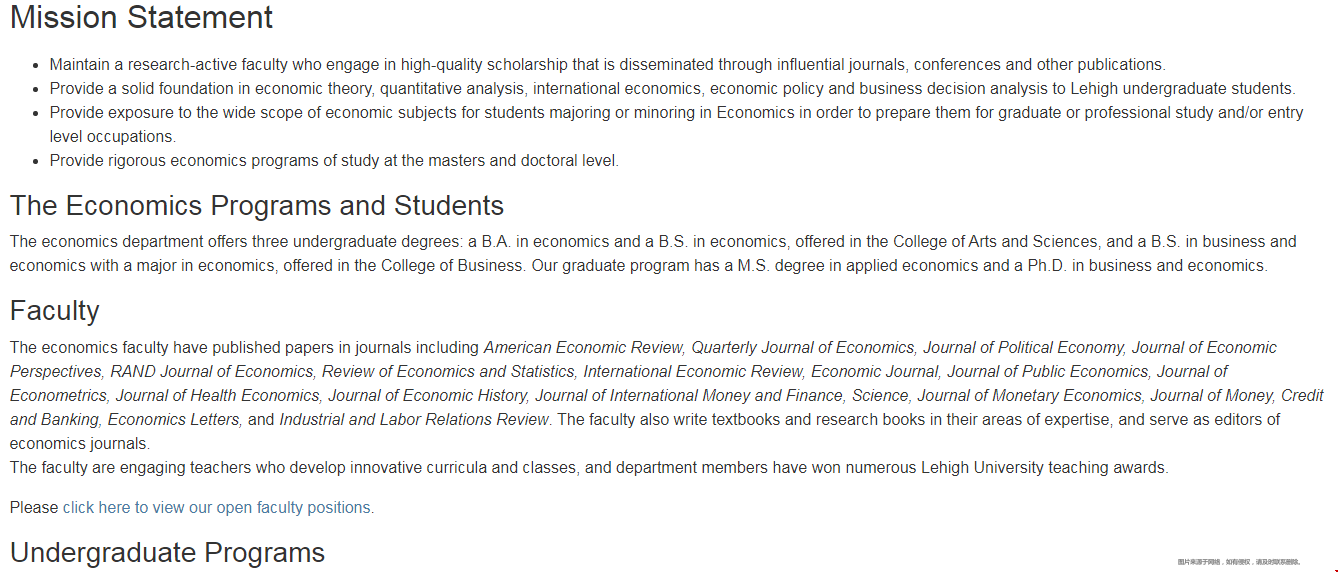Click Industrial and Labor Relations Review text
The height and width of the screenshot is (572, 1338).
coord(414,419)
